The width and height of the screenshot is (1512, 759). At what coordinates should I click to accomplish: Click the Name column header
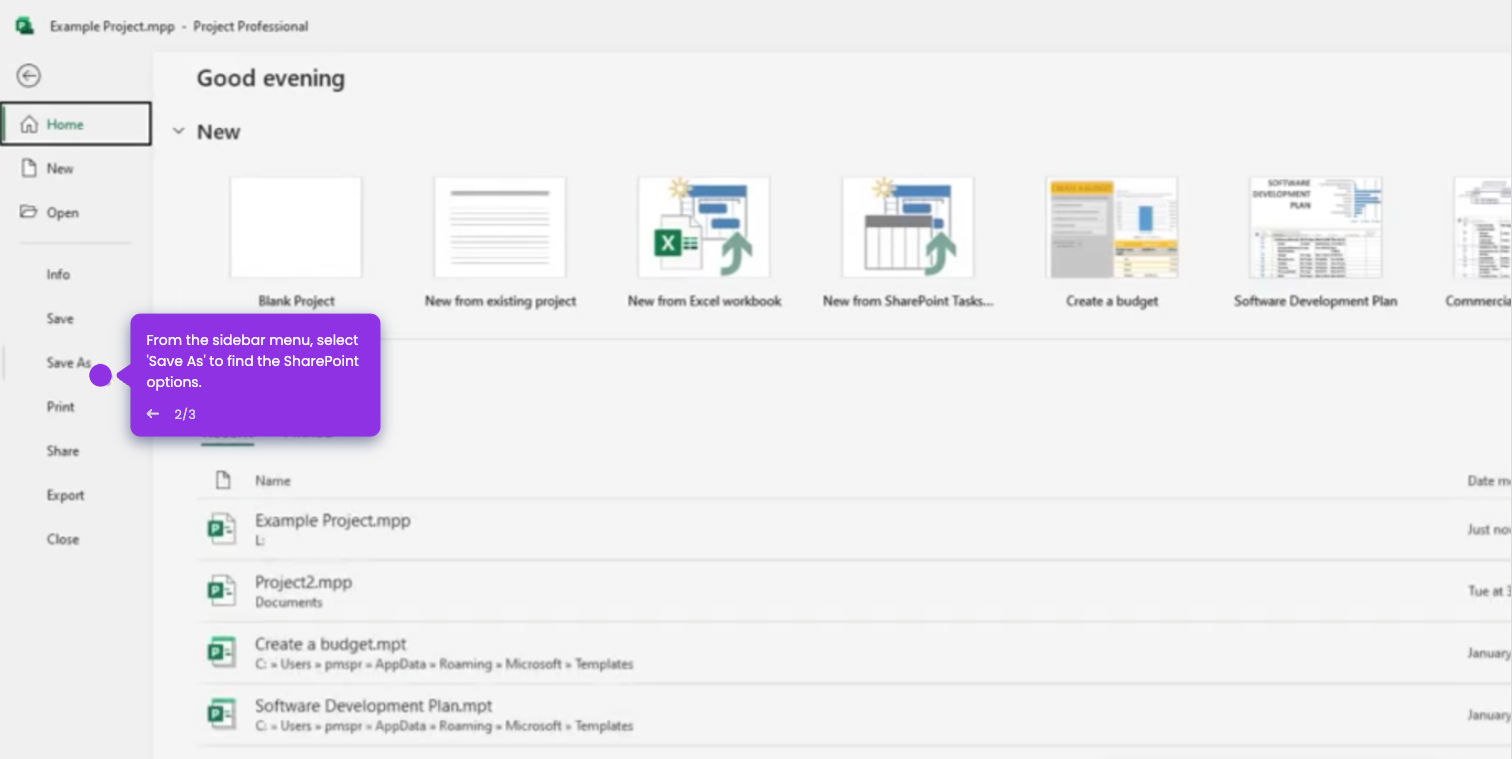click(272, 480)
